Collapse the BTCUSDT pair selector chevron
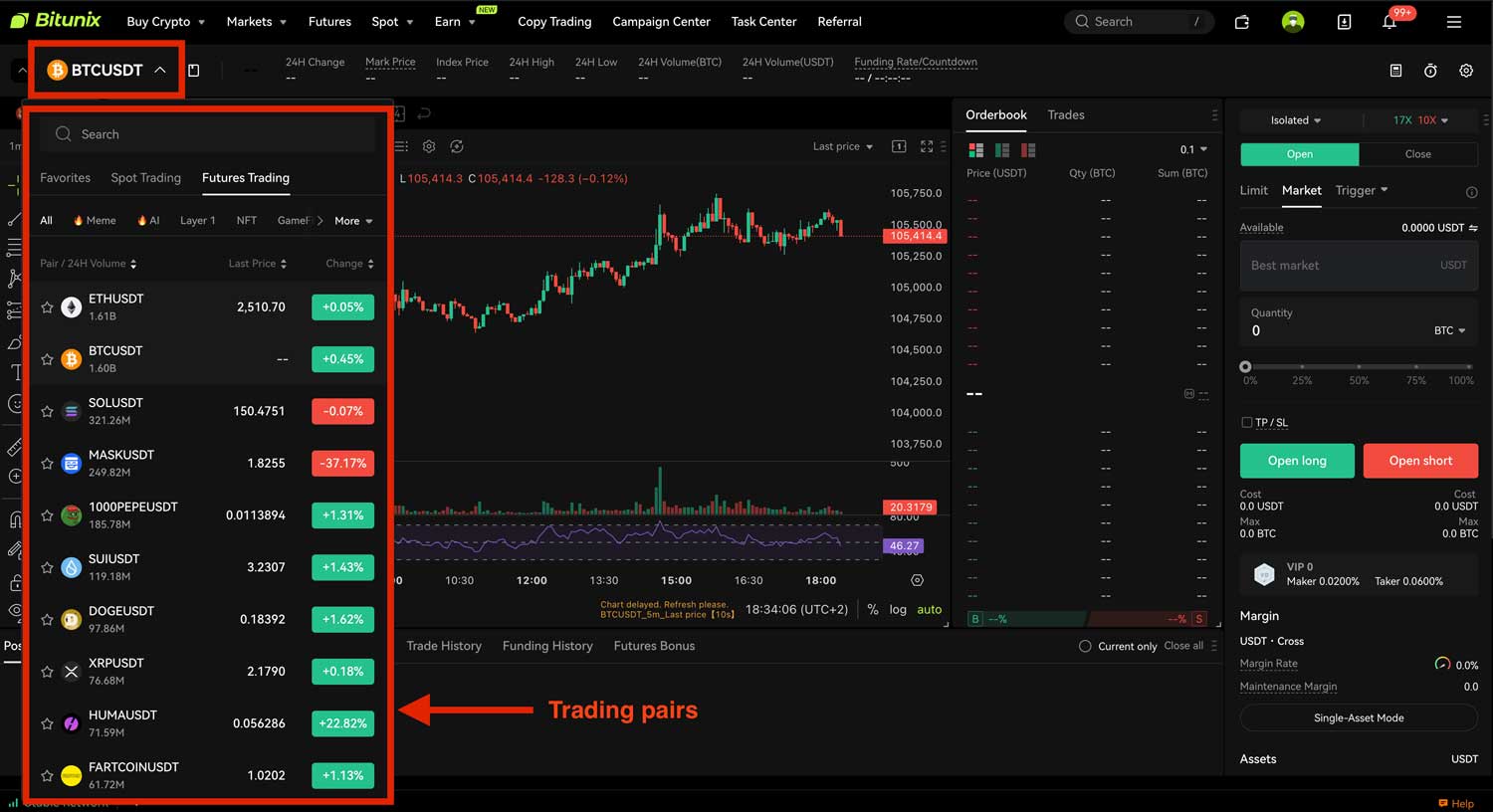The width and height of the screenshot is (1493, 812). 159,71
